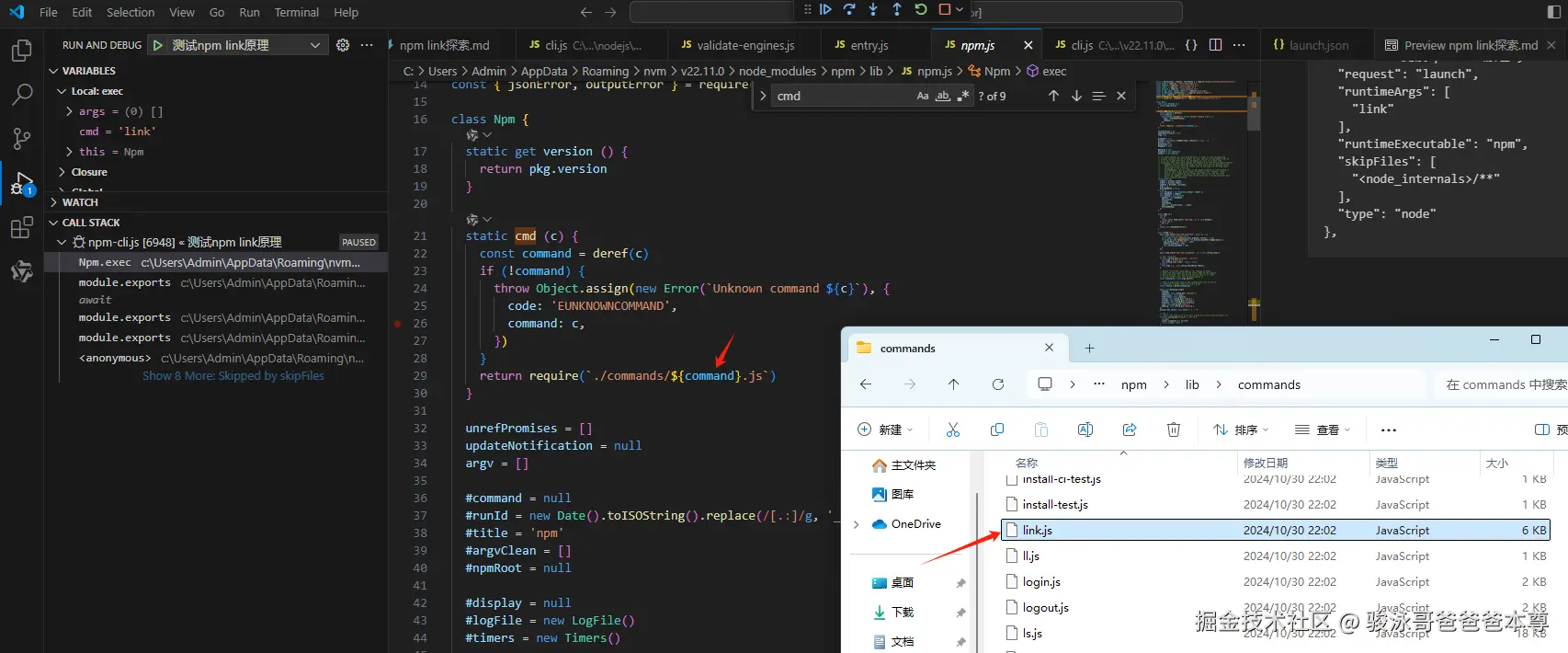Open the Terminal menu
The image size is (1568, 653).
(x=296, y=12)
